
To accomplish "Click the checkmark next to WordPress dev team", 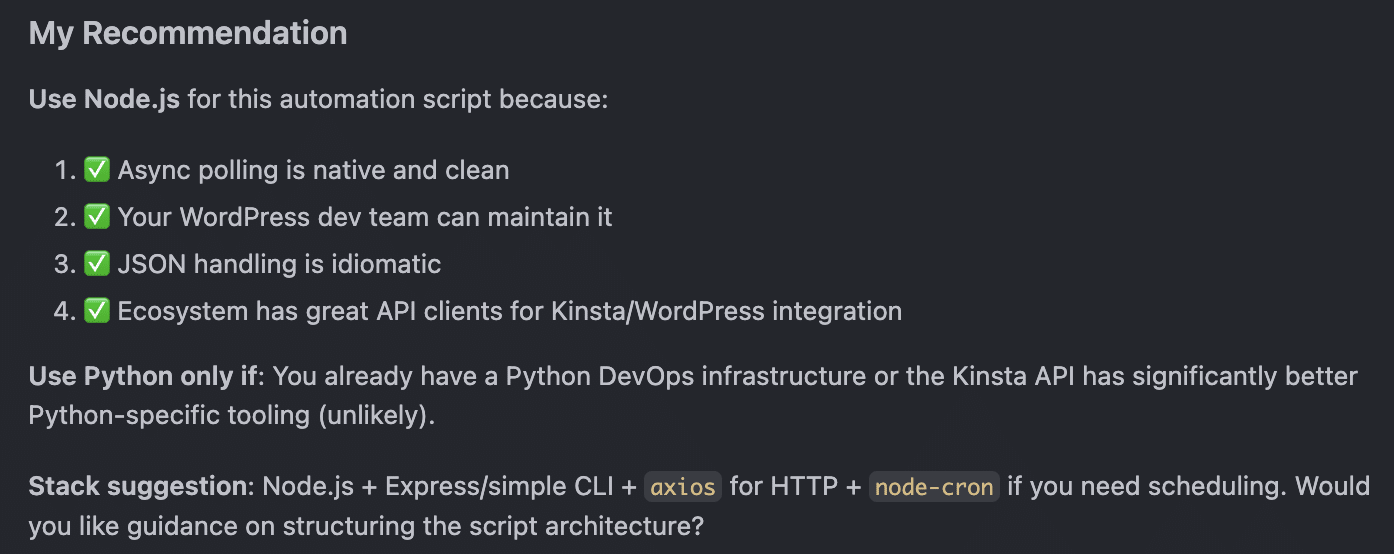I will pos(96,217).
